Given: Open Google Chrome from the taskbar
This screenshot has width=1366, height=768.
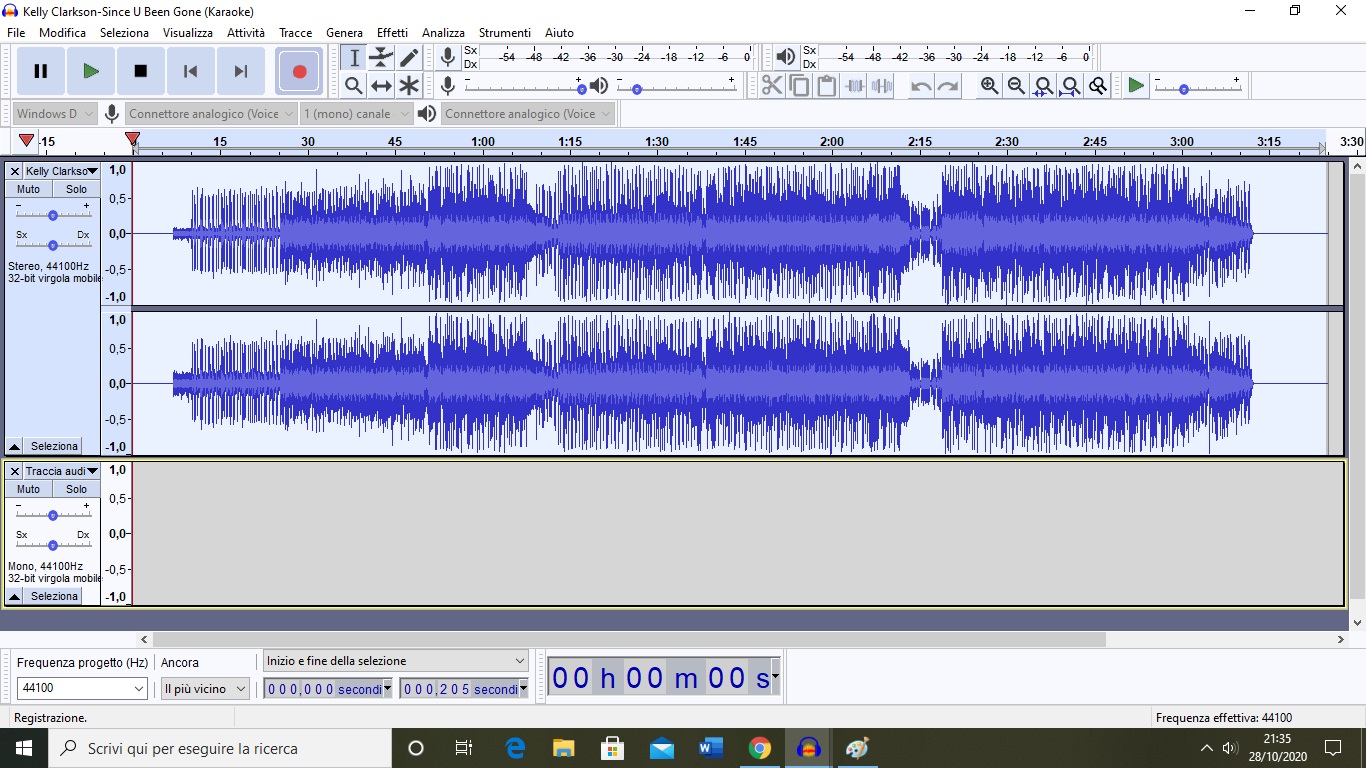Looking at the screenshot, I should (760, 748).
